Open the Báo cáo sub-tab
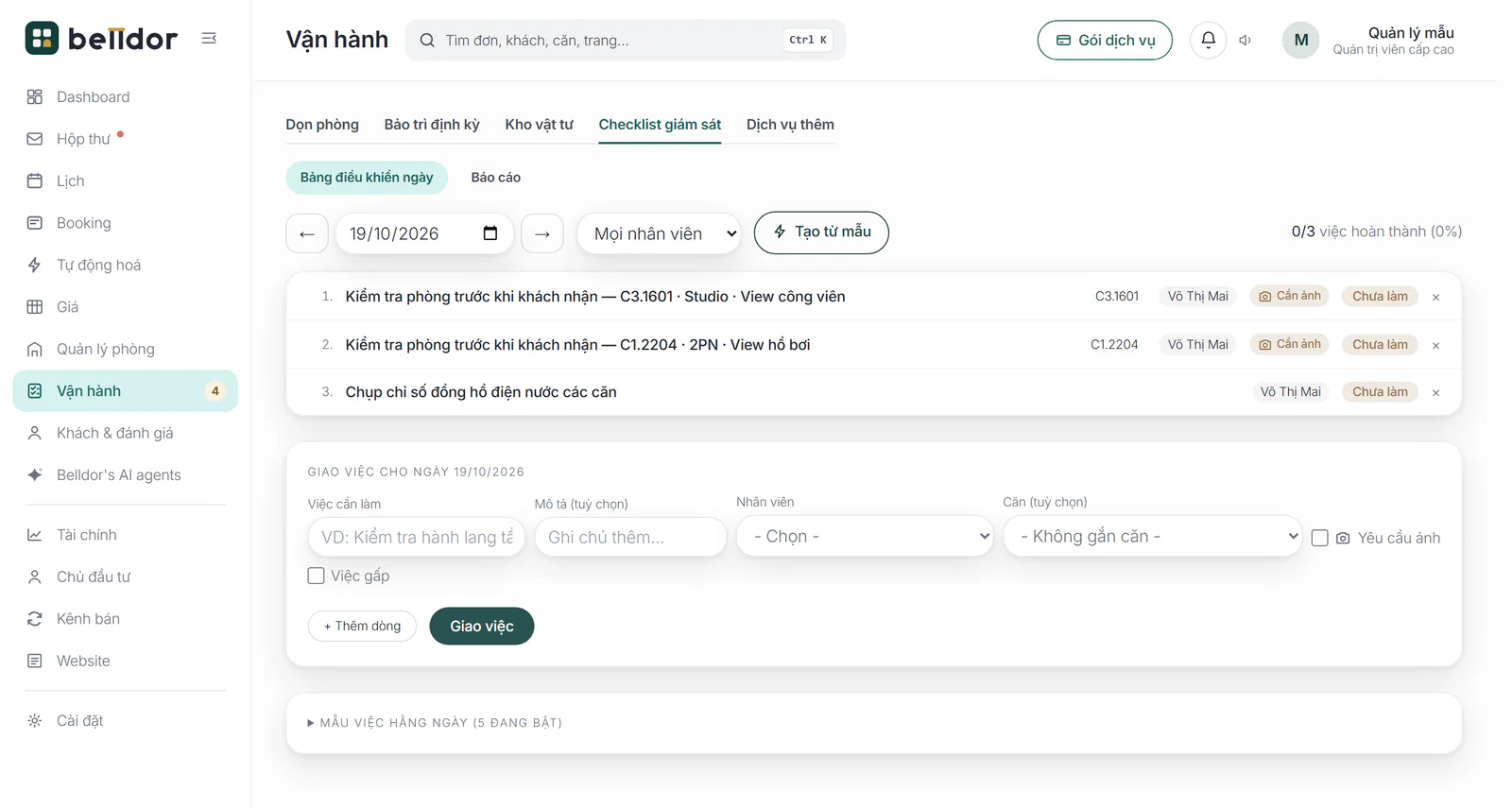The image size is (1512, 809). pyautogui.click(x=496, y=178)
